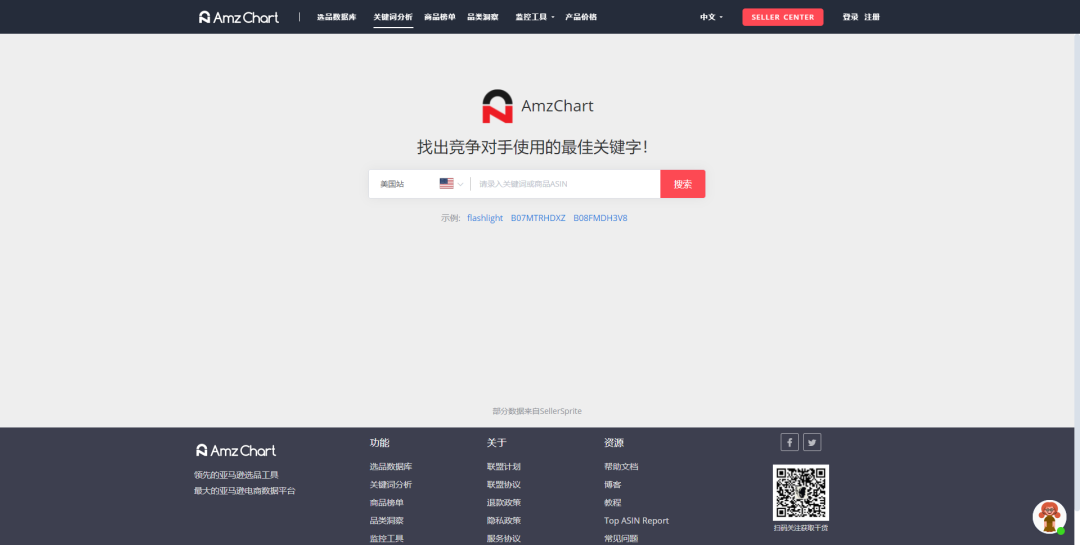
Task: Open footer link 监控工具
Action: [386, 538]
